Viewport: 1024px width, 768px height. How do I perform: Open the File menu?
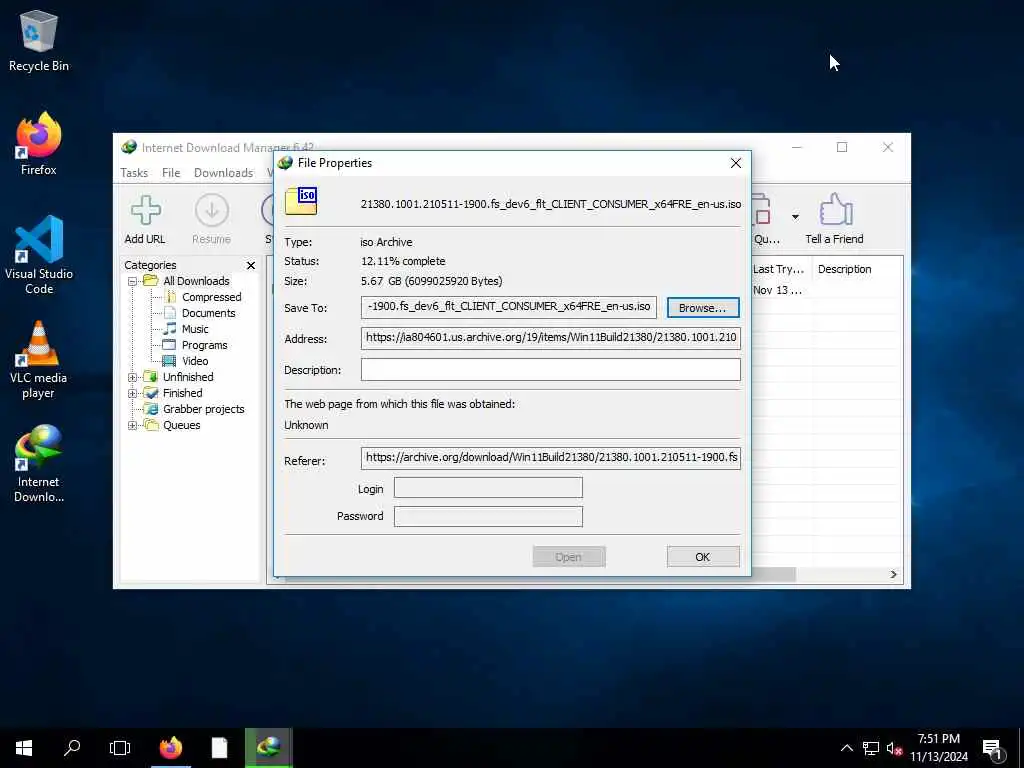click(171, 172)
